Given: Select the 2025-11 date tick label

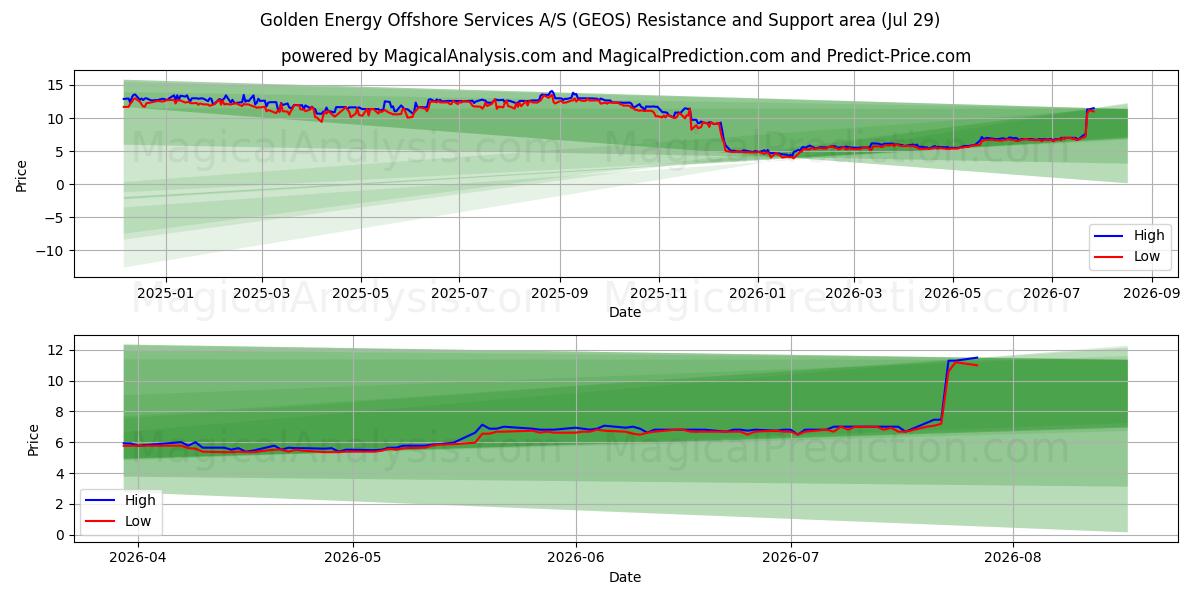Looking at the screenshot, I should [x=659, y=294].
